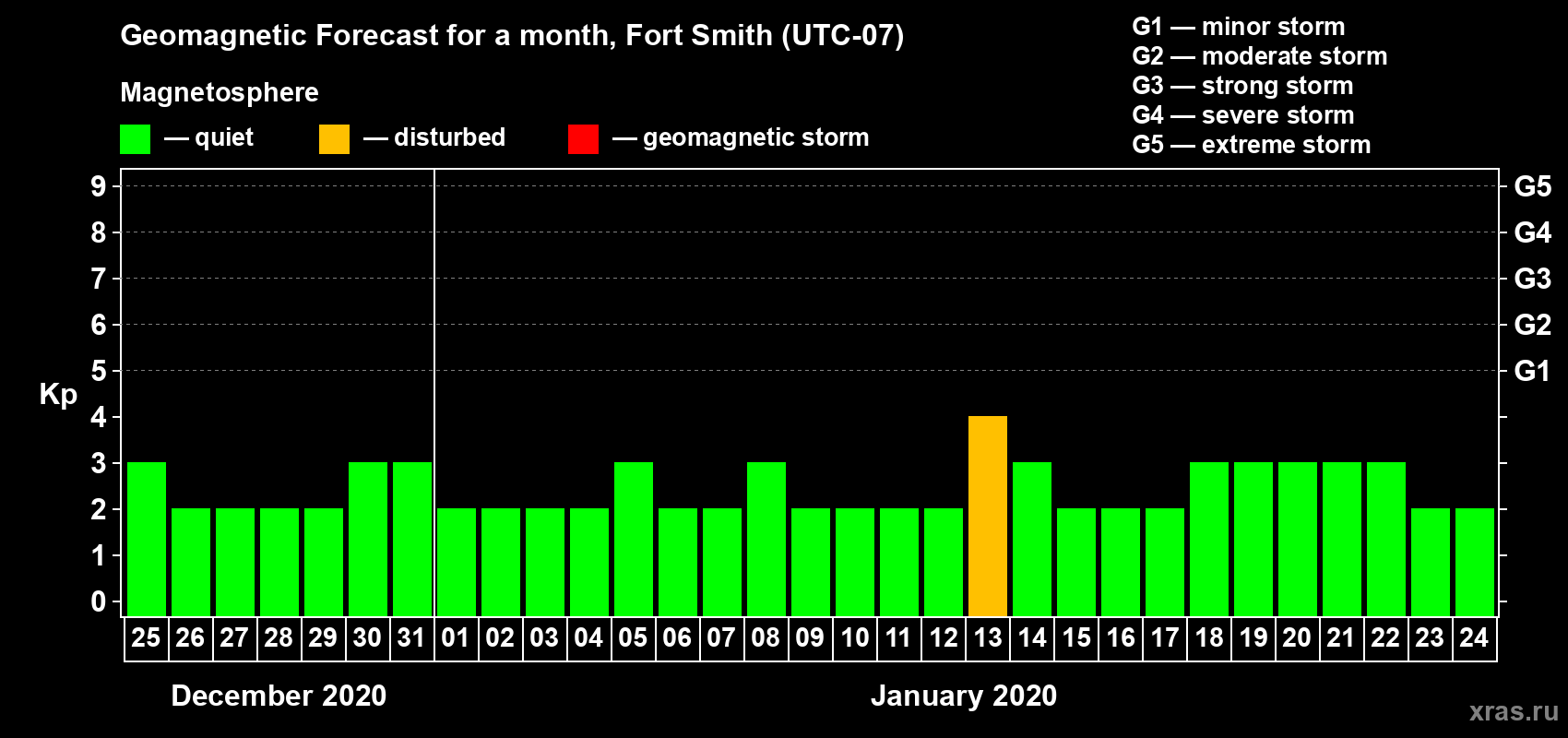Viewport: 1568px width, 738px height.
Task: Click the bar above date 01
Action: point(457,562)
